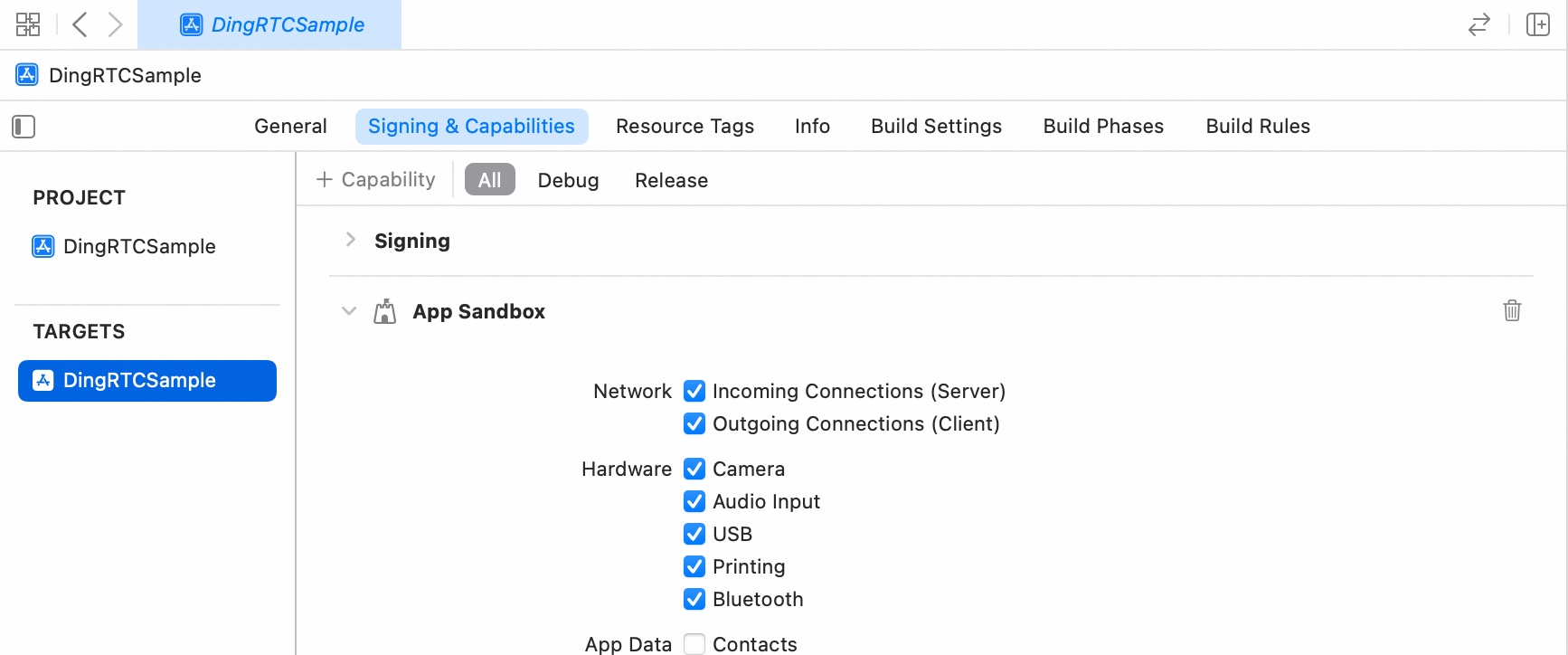Hide the project and targets sidebar

coord(24,127)
